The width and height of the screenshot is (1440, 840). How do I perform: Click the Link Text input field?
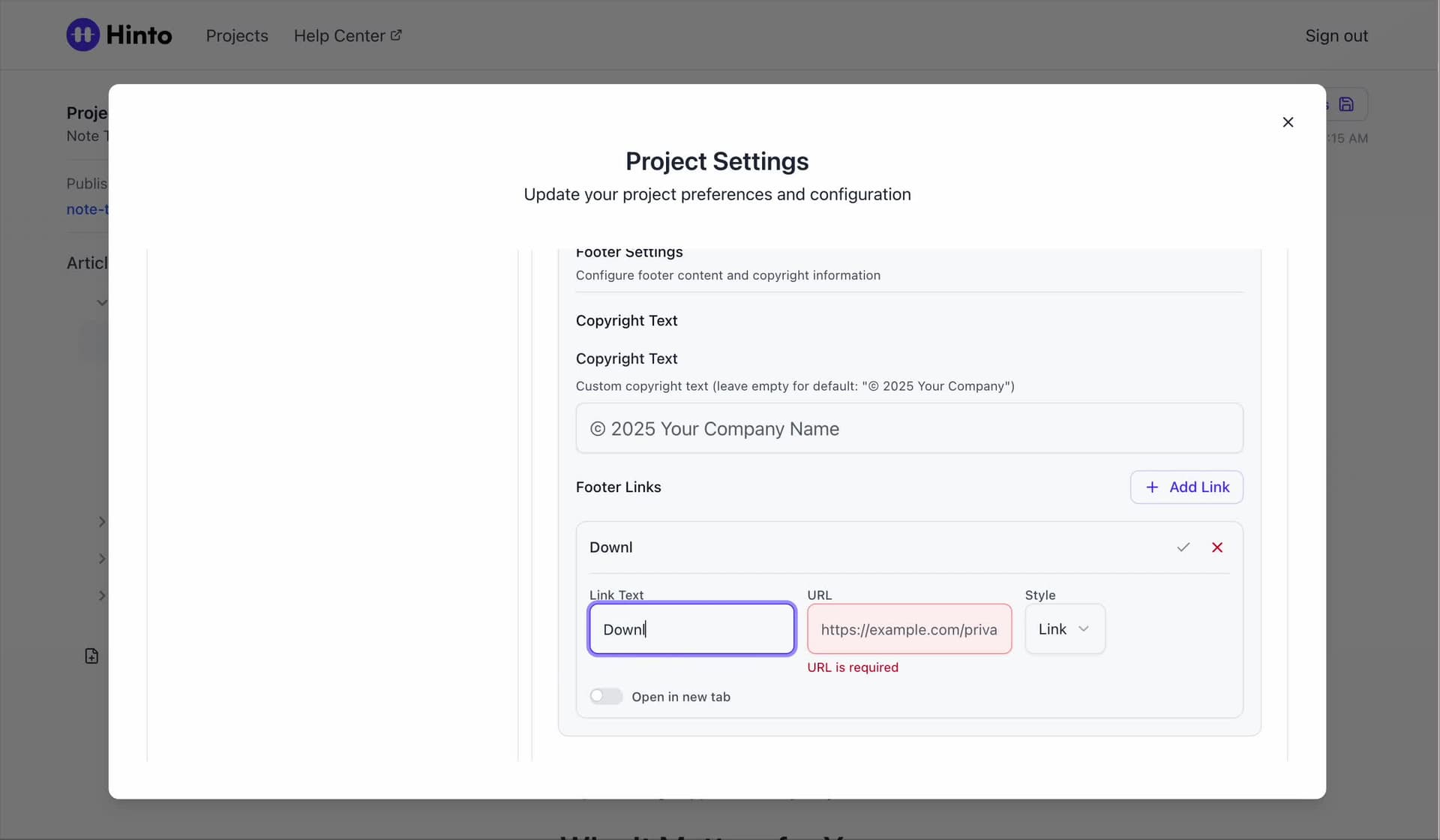click(691, 629)
